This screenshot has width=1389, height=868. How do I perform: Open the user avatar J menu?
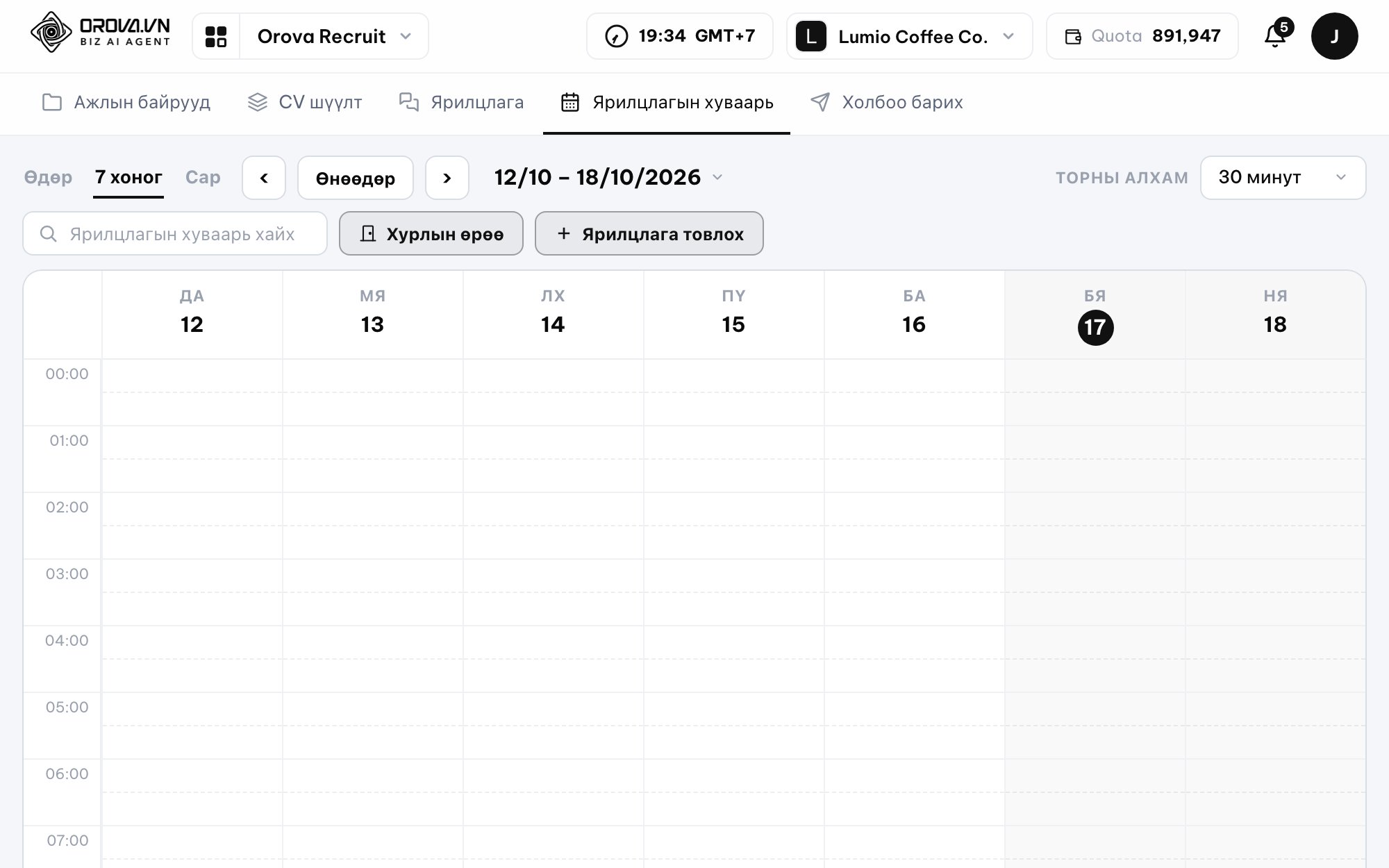1334,36
